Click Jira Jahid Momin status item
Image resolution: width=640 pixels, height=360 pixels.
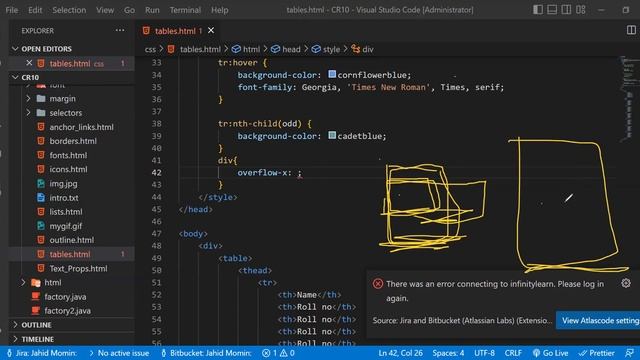pyautogui.click(x=42, y=353)
